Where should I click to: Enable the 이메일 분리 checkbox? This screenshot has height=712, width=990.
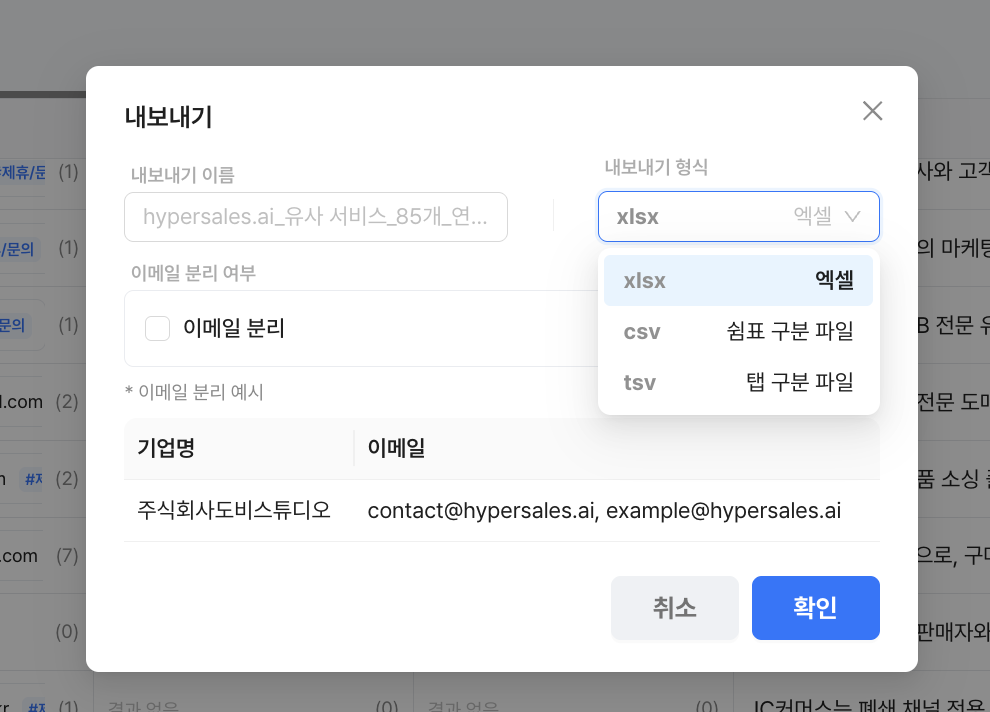157,328
